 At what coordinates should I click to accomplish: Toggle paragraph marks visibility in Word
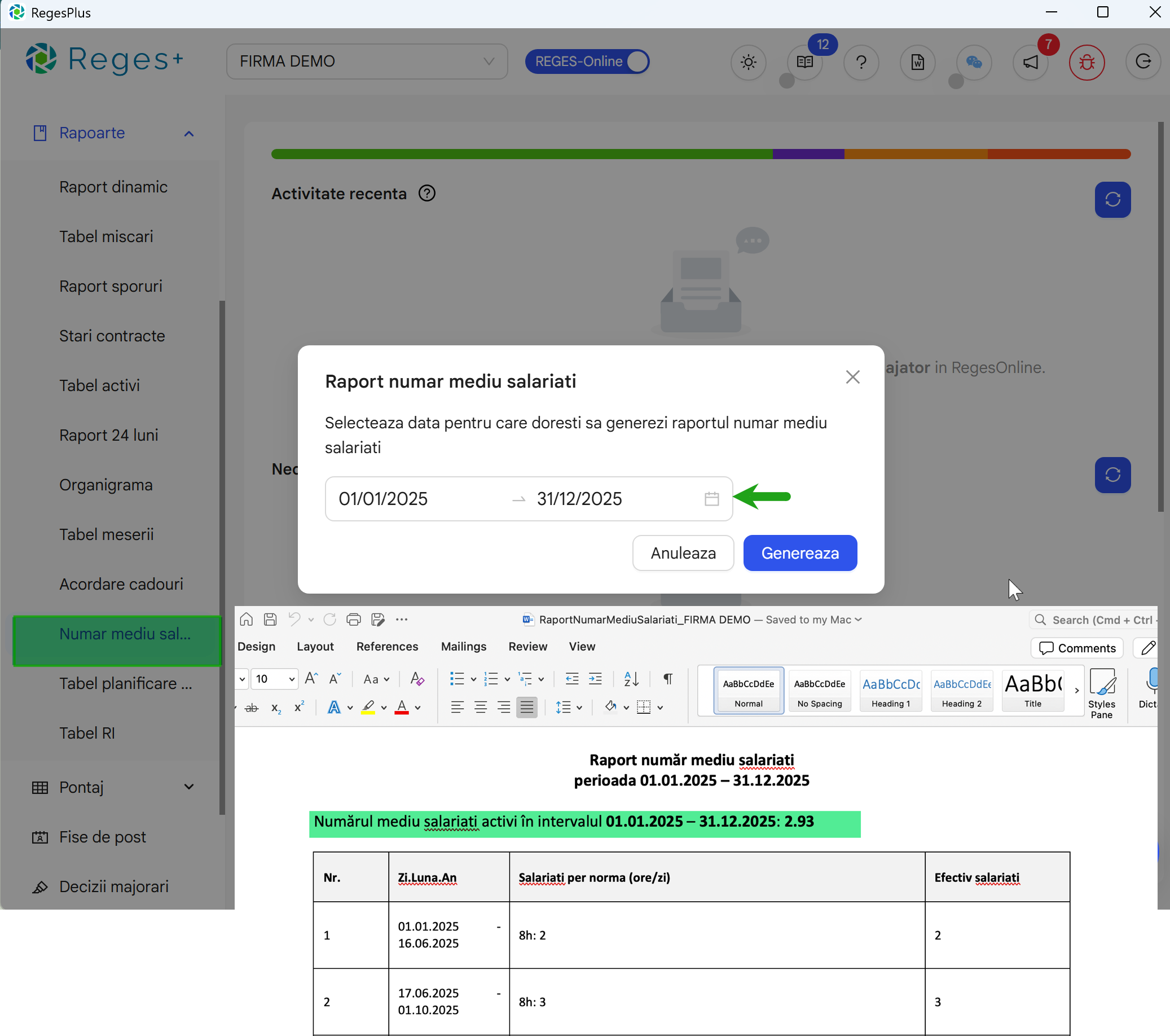667,679
